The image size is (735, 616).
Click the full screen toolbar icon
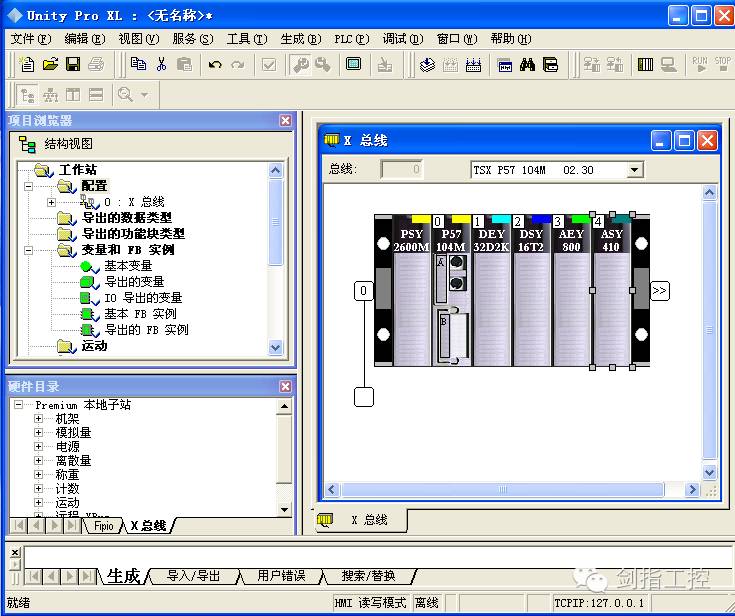point(353,64)
